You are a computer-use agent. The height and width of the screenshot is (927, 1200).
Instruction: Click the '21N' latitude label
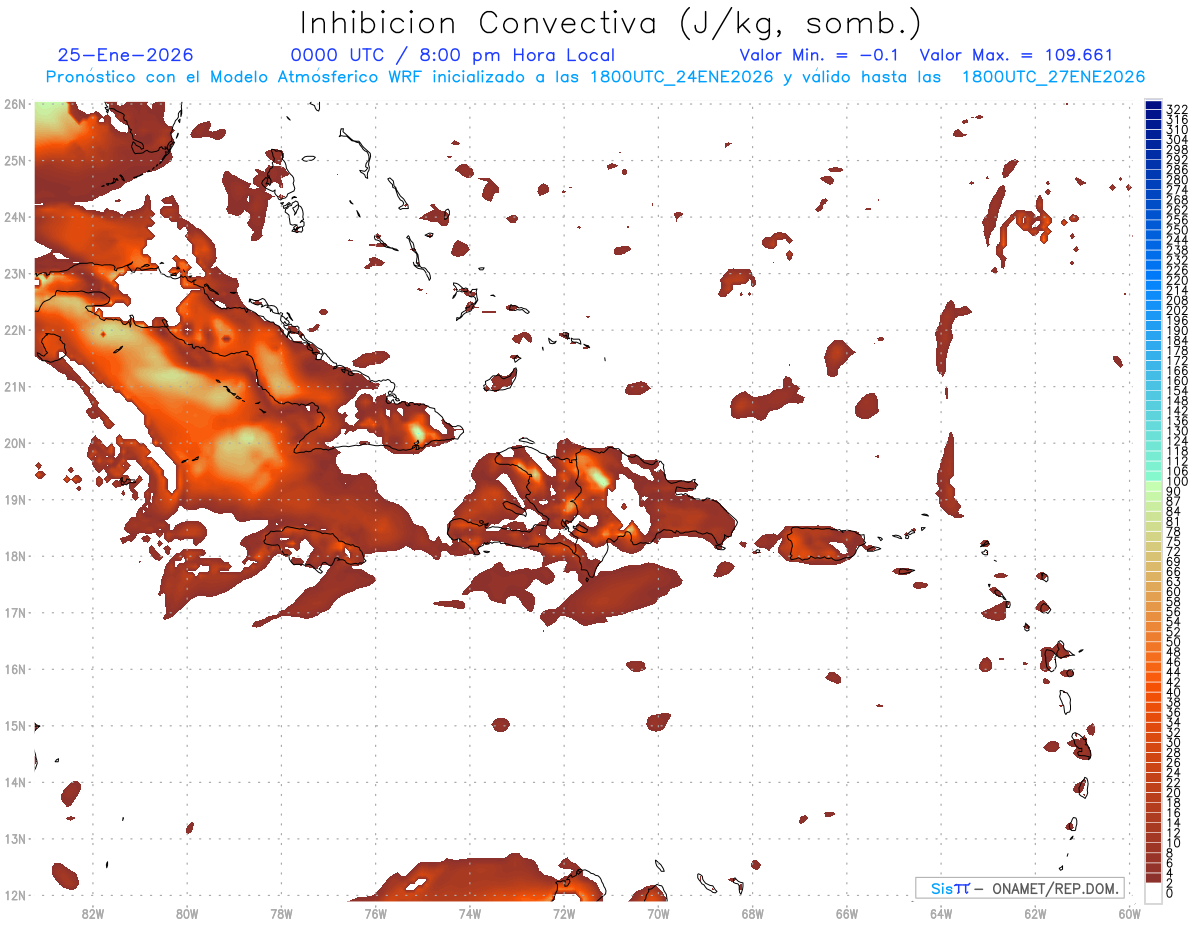[x=14, y=386]
